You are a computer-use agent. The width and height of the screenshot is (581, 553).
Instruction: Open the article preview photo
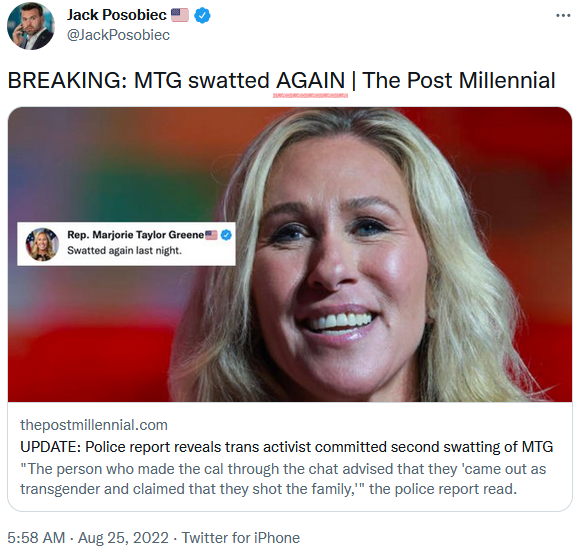coord(290,254)
